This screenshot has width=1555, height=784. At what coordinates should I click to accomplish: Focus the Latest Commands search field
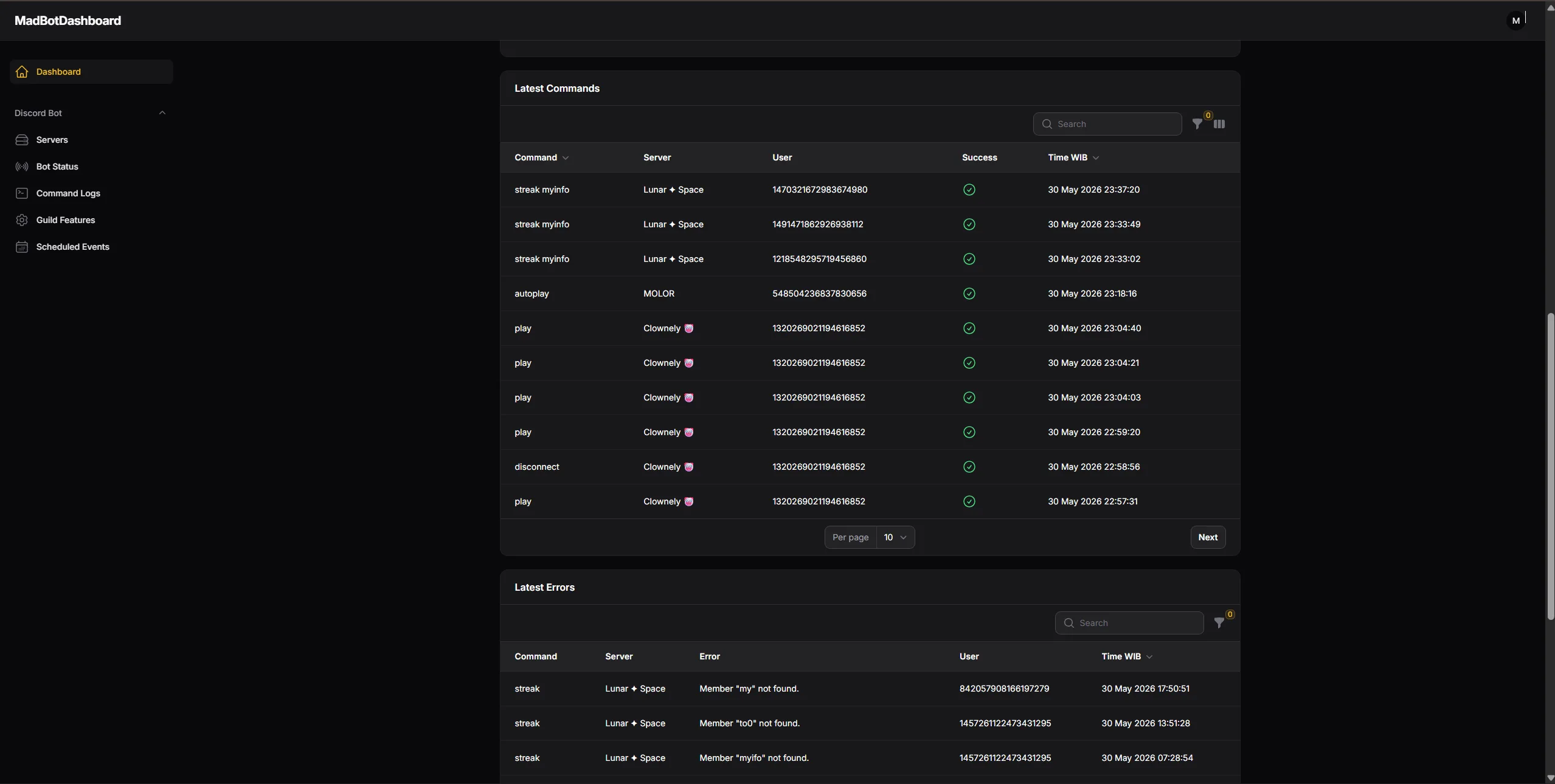coord(1107,124)
